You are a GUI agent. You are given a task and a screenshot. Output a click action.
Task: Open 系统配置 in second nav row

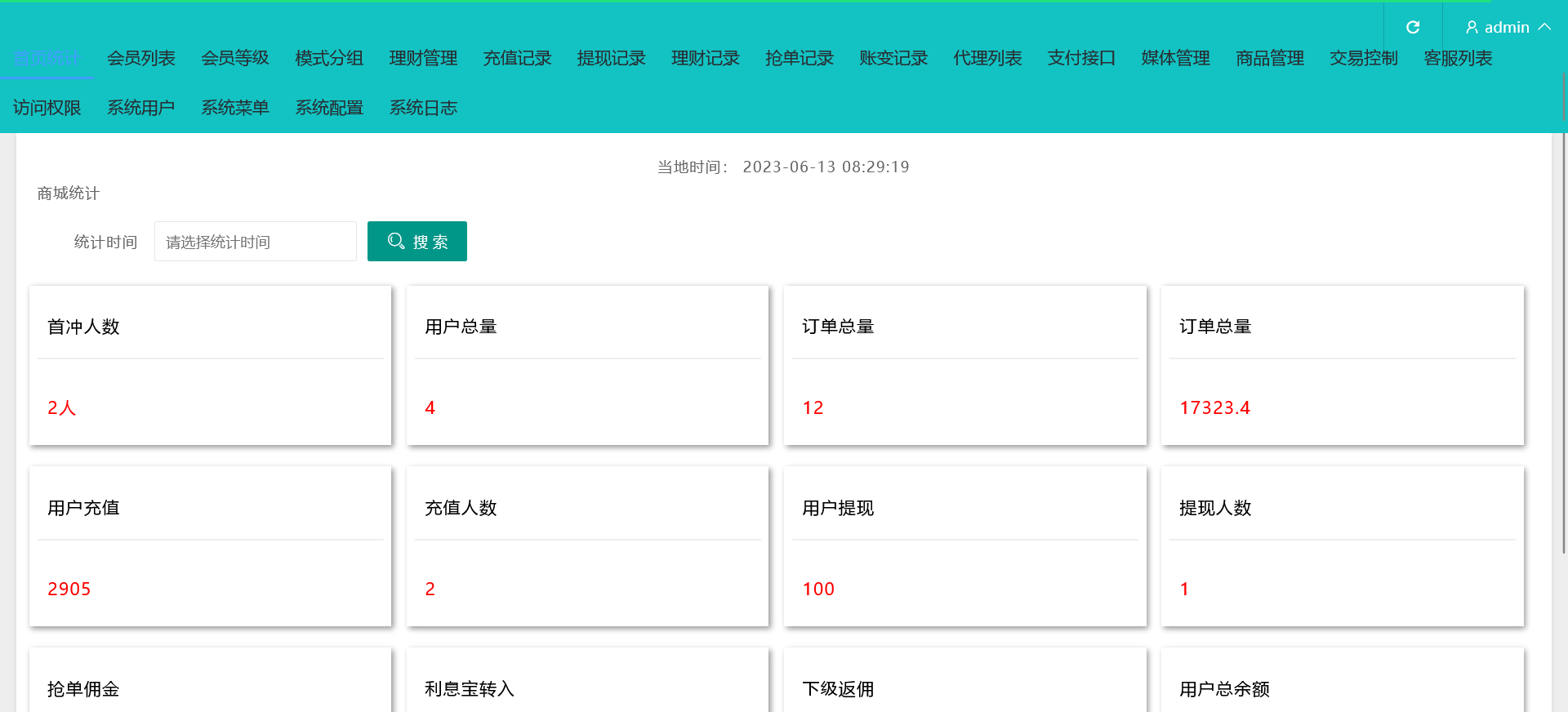tap(329, 108)
